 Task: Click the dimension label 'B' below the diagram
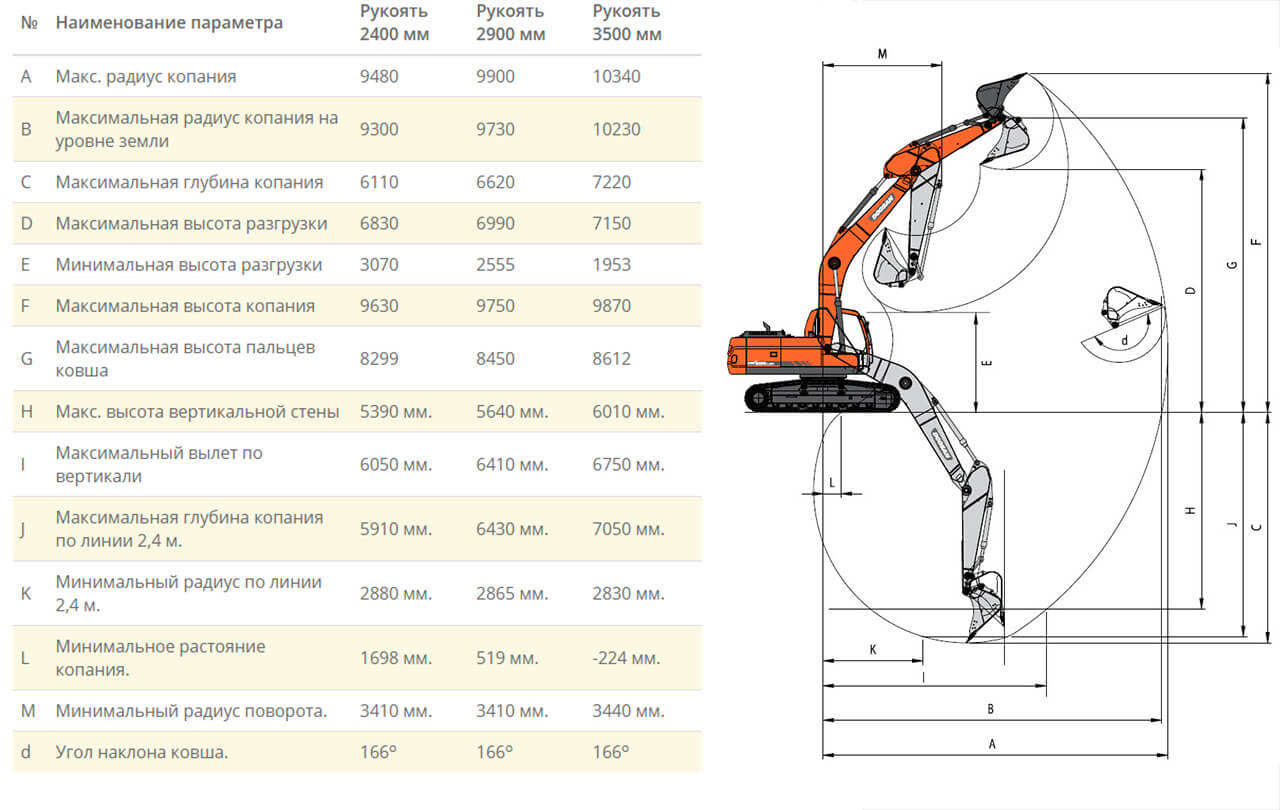[x=989, y=708]
